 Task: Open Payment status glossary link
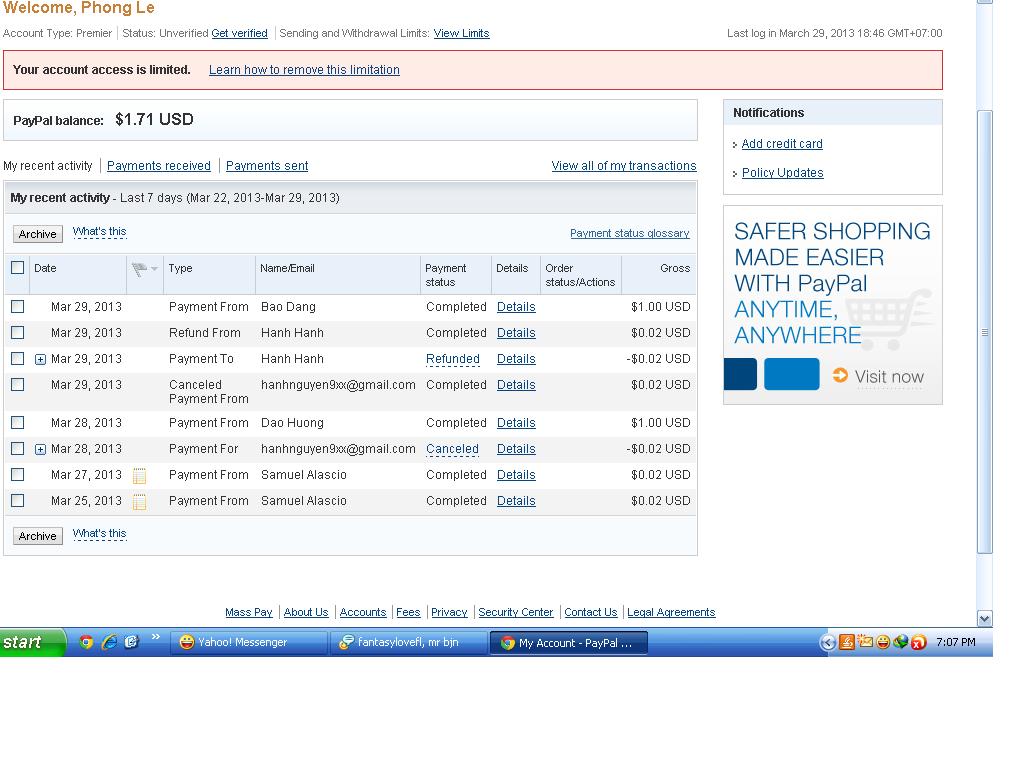630,233
